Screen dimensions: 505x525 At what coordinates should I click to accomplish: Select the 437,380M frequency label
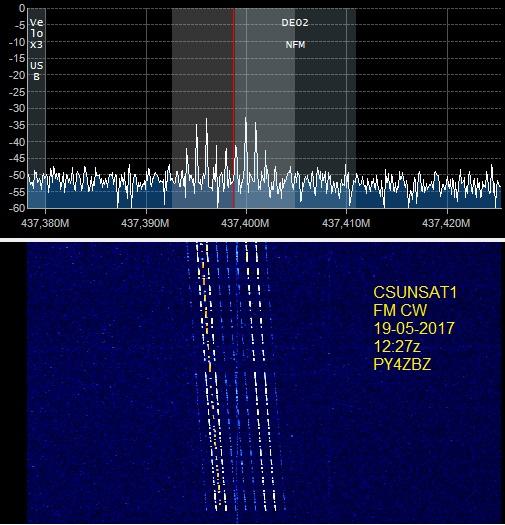(45, 223)
